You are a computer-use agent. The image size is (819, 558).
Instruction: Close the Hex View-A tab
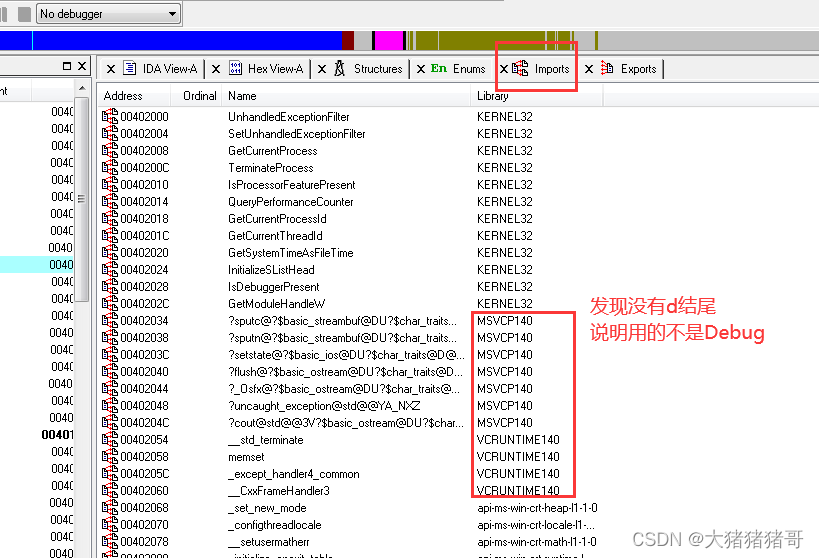pyautogui.click(x=216, y=69)
